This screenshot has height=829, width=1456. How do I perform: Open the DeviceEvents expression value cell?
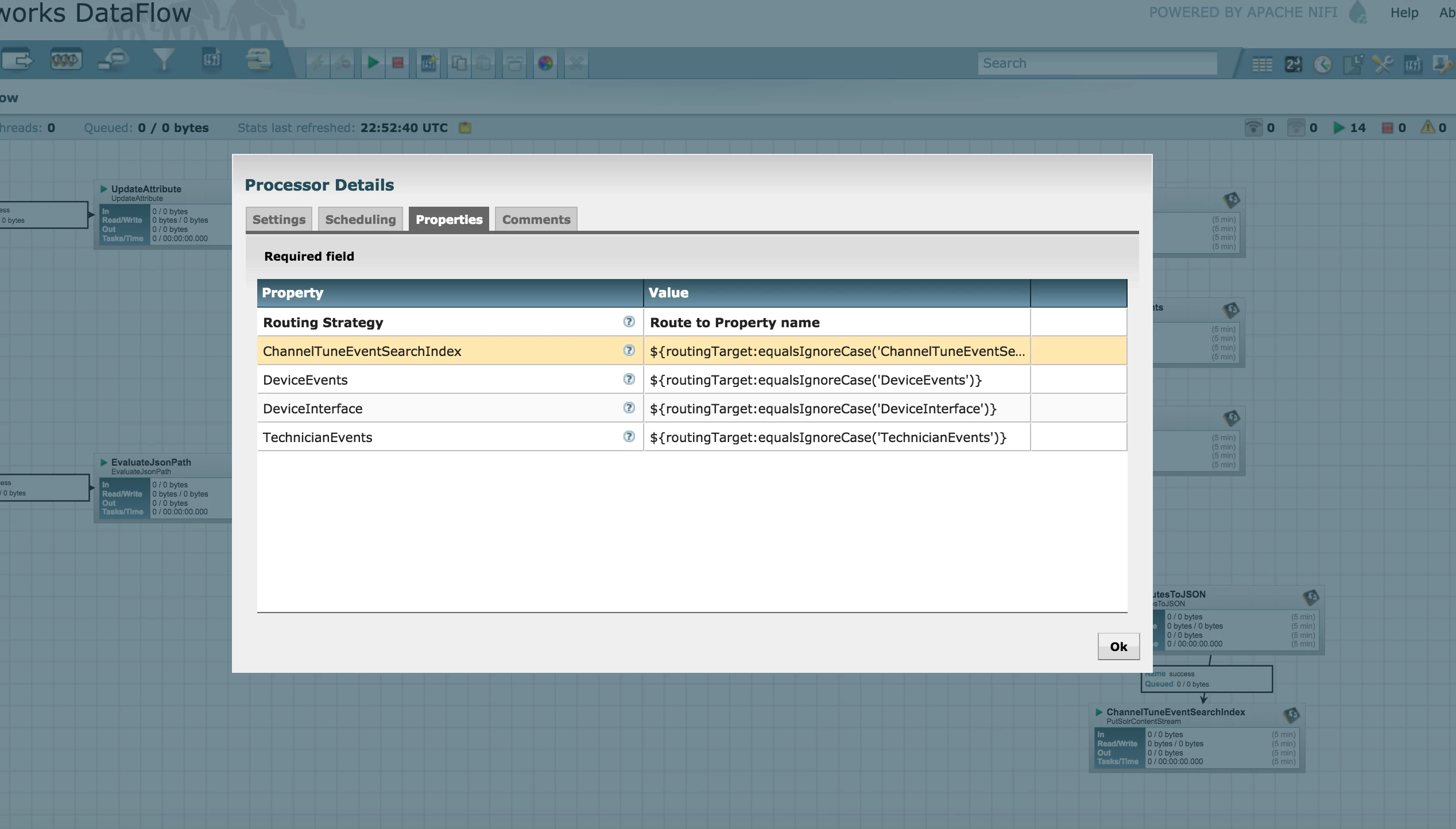837,379
